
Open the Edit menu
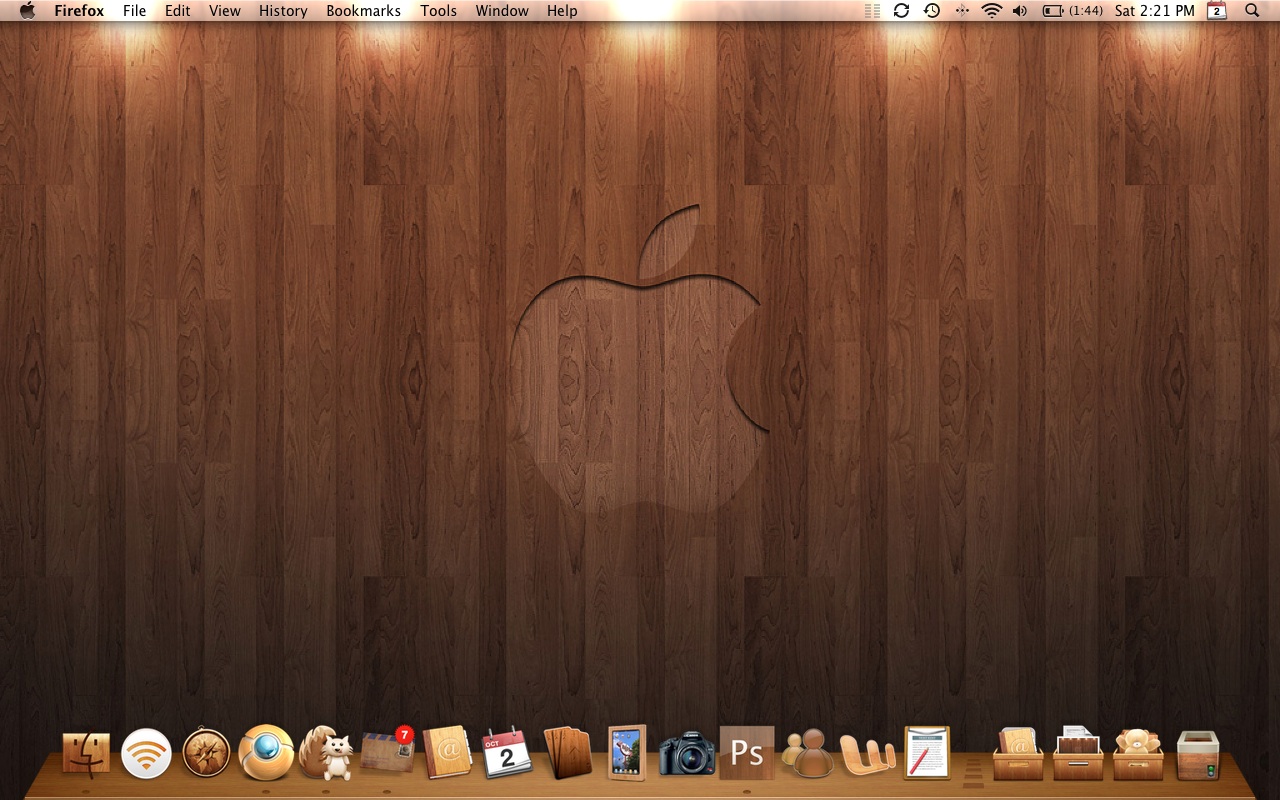click(178, 11)
